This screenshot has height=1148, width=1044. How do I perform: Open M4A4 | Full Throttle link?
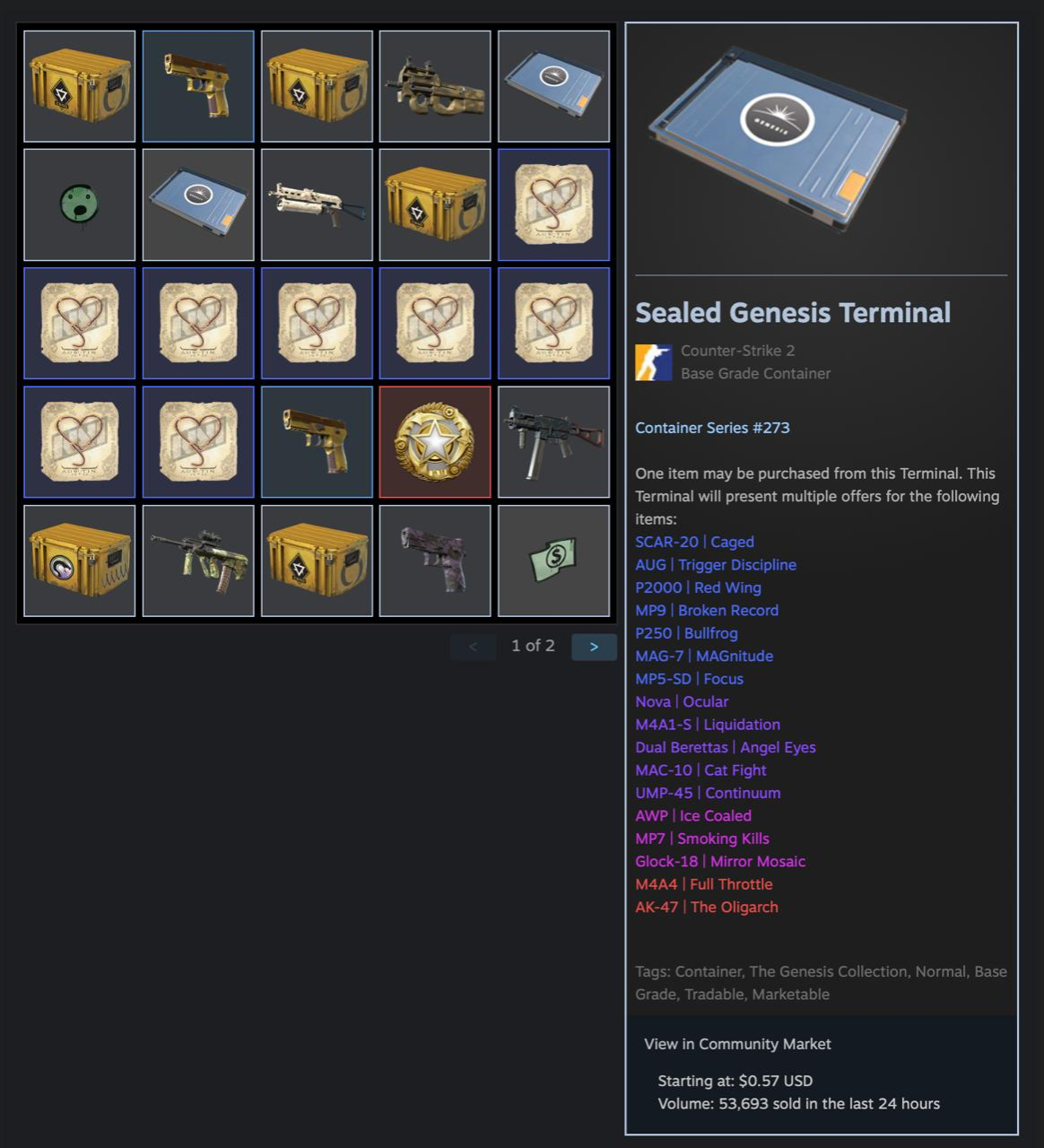[704, 884]
